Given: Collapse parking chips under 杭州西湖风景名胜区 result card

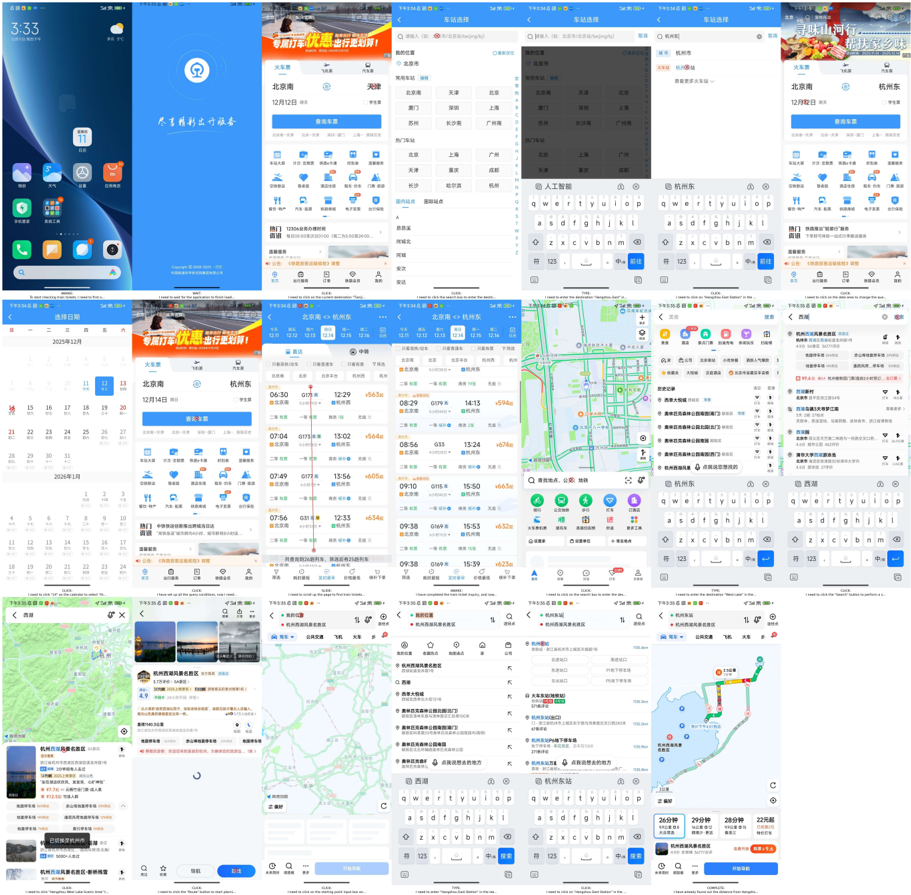Looking at the screenshot, I should click(x=123, y=806).
